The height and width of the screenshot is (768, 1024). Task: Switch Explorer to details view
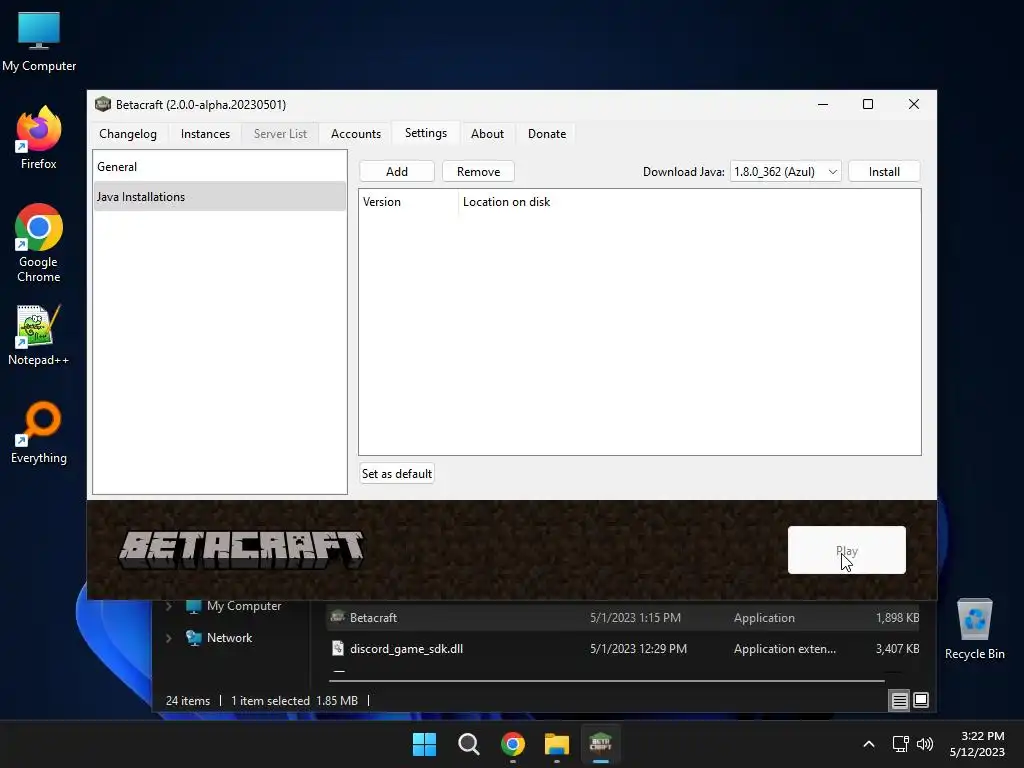899,701
